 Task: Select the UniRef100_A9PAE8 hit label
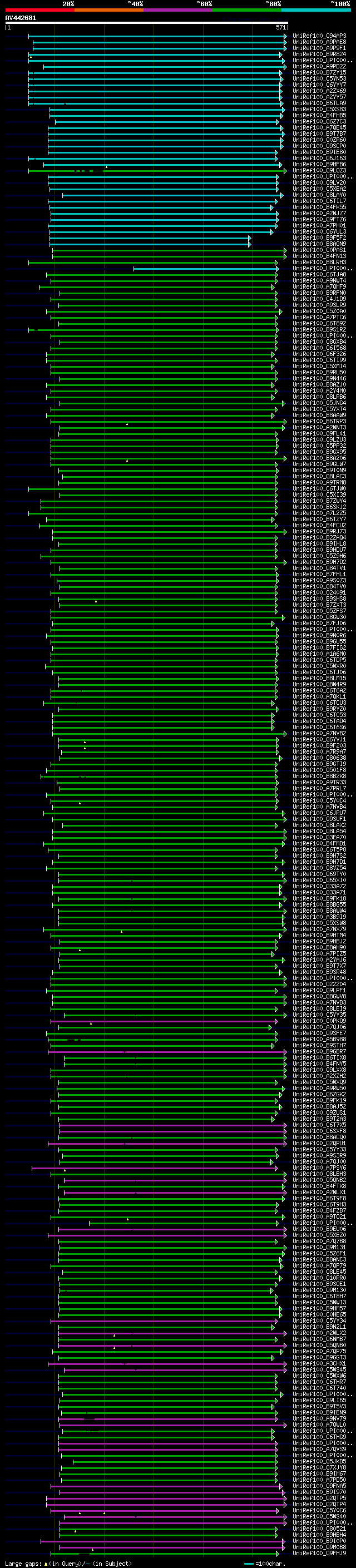point(319,42)
